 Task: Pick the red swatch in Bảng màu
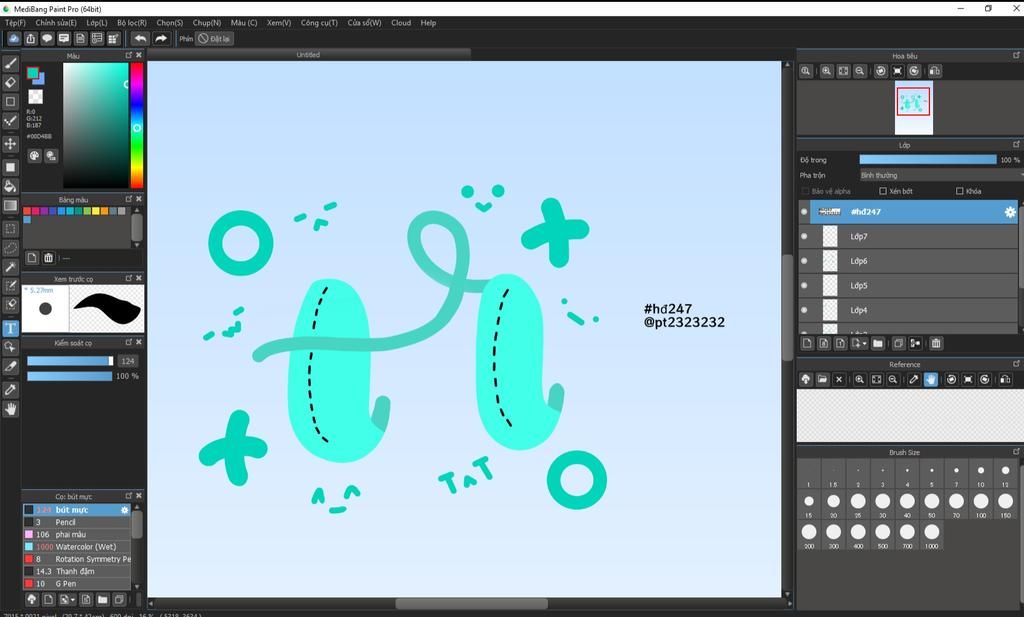[27, 211]
